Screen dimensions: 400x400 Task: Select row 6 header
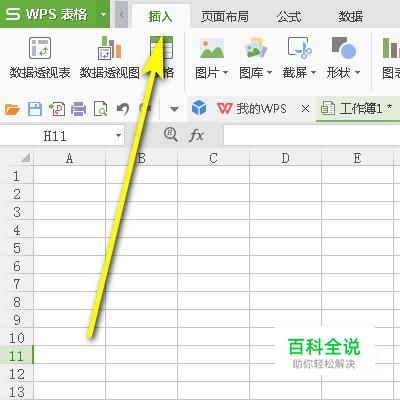click(x=16, y=266)
